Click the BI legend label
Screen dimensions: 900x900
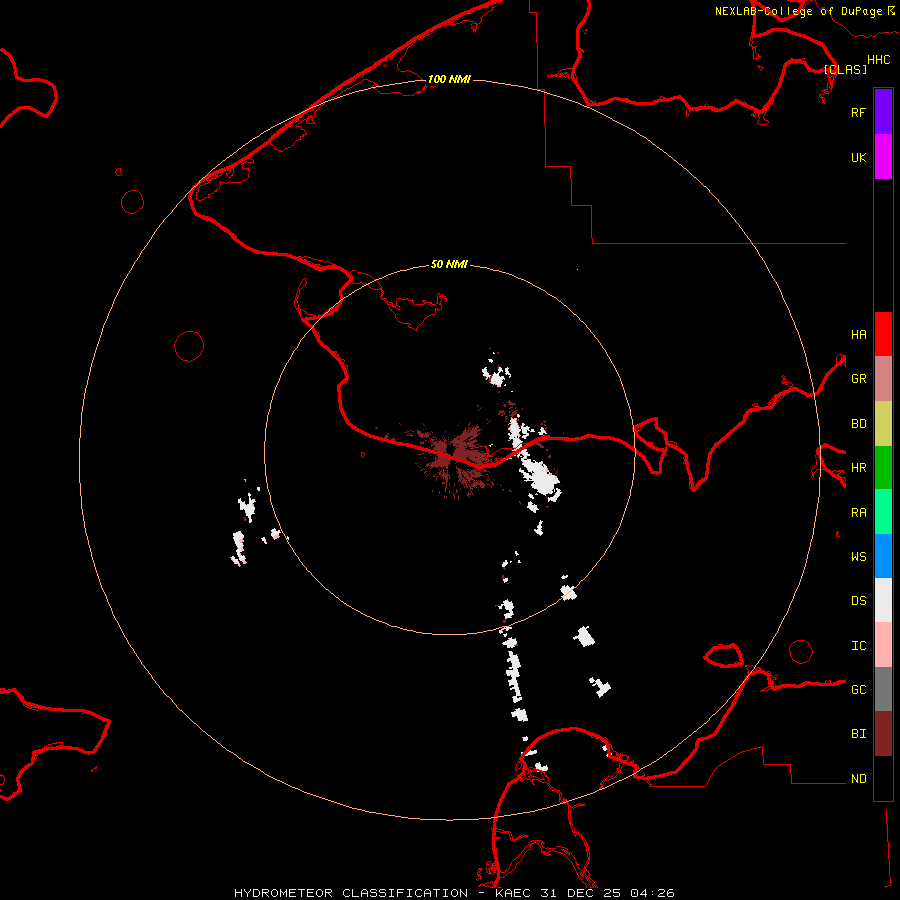coord(858,734)
